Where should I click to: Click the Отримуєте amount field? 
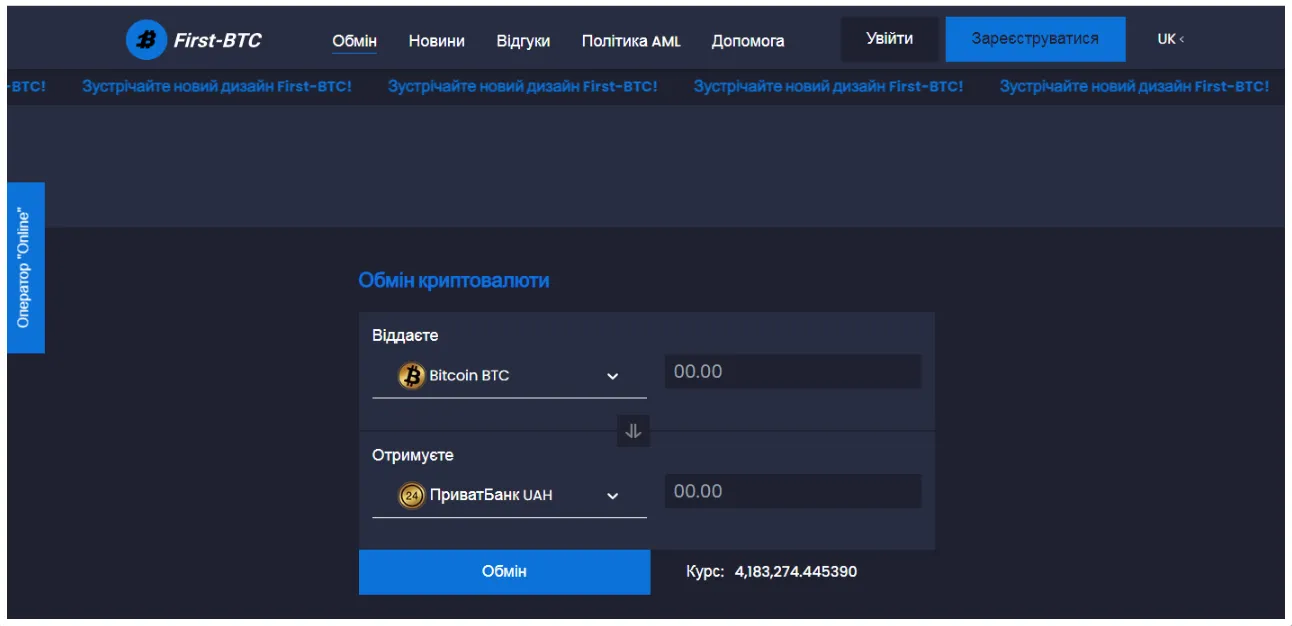click(792, 491)
